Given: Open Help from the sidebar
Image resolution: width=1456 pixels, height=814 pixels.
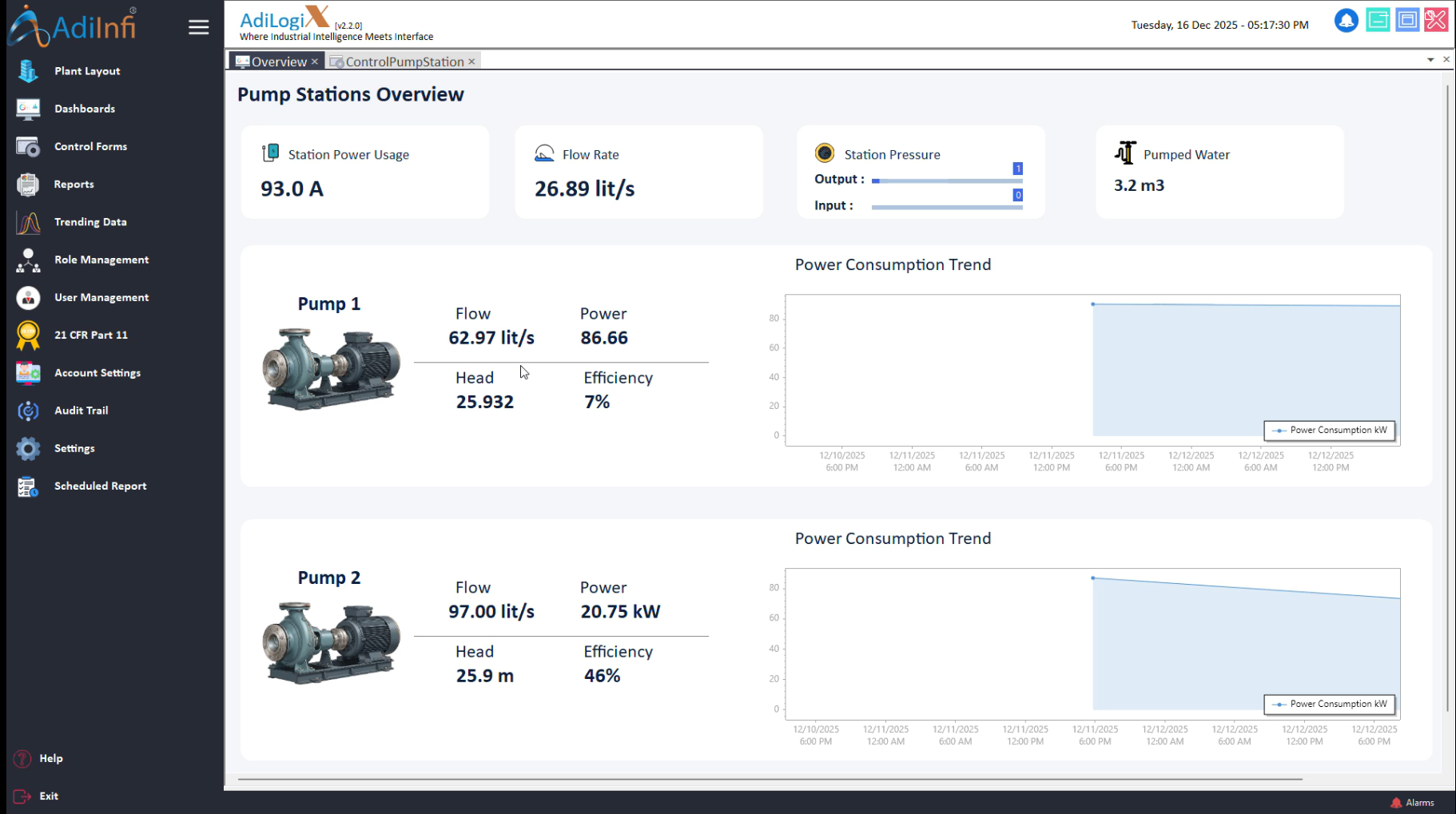Looking at the screenshot, I should tap(50, 759).
